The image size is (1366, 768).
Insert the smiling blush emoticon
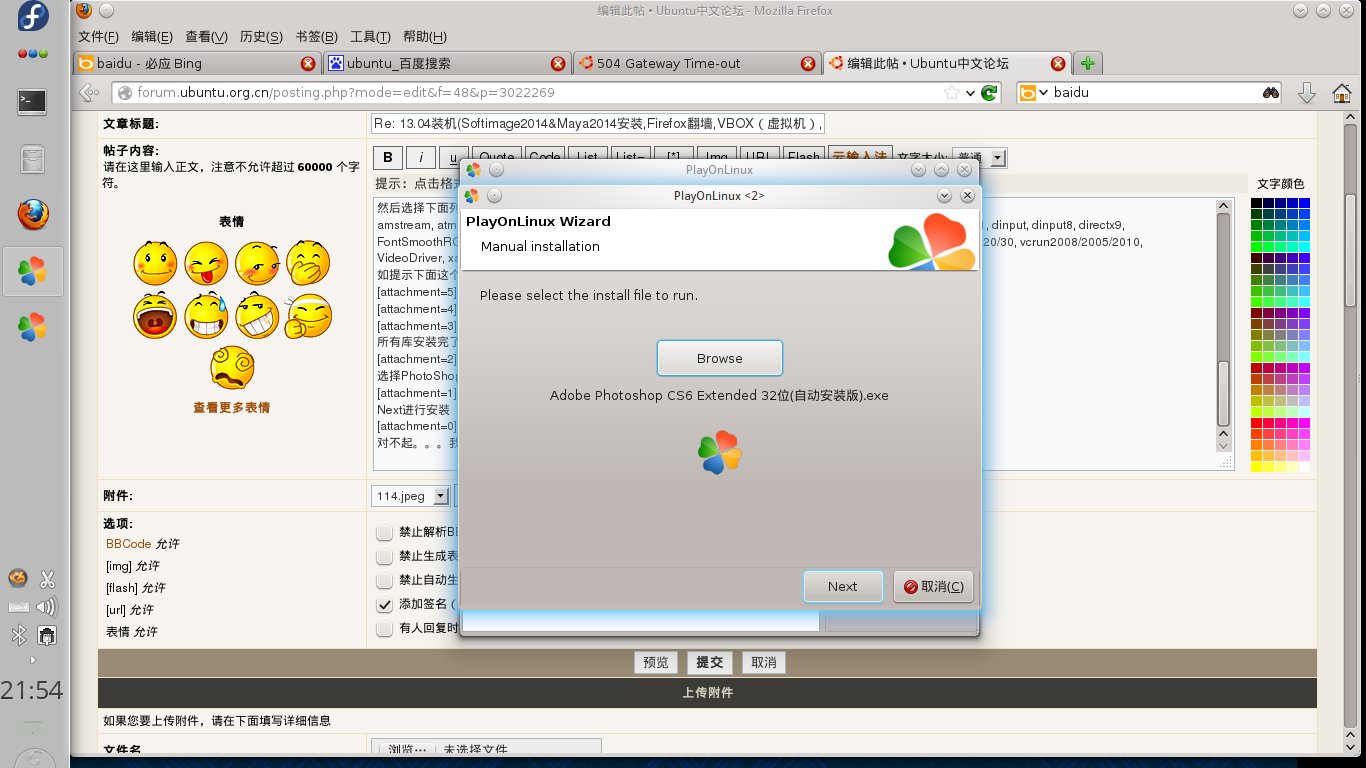155,262
